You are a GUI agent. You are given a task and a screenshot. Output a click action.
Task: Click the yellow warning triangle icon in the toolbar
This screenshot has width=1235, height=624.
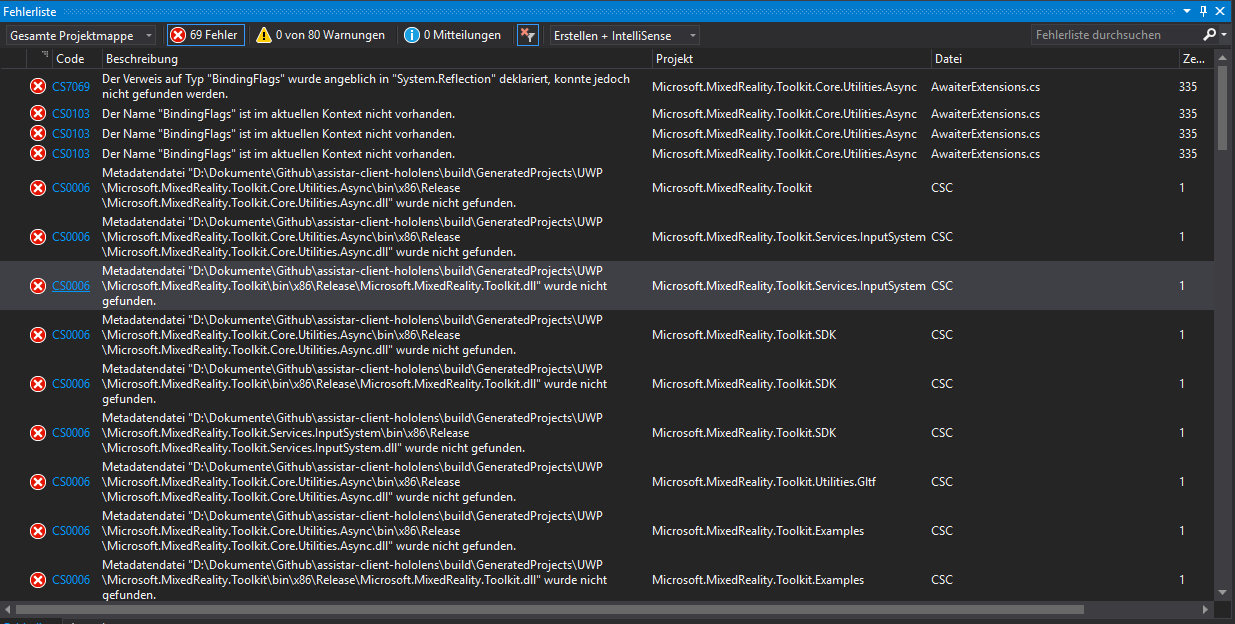(264, 33)
